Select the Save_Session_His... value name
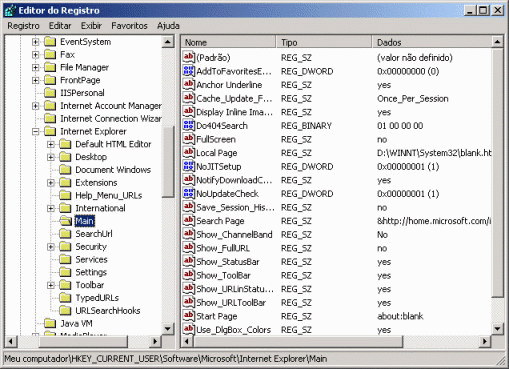Screen dimensions: 509x369 pyautogui.click(x=235, y=207)
